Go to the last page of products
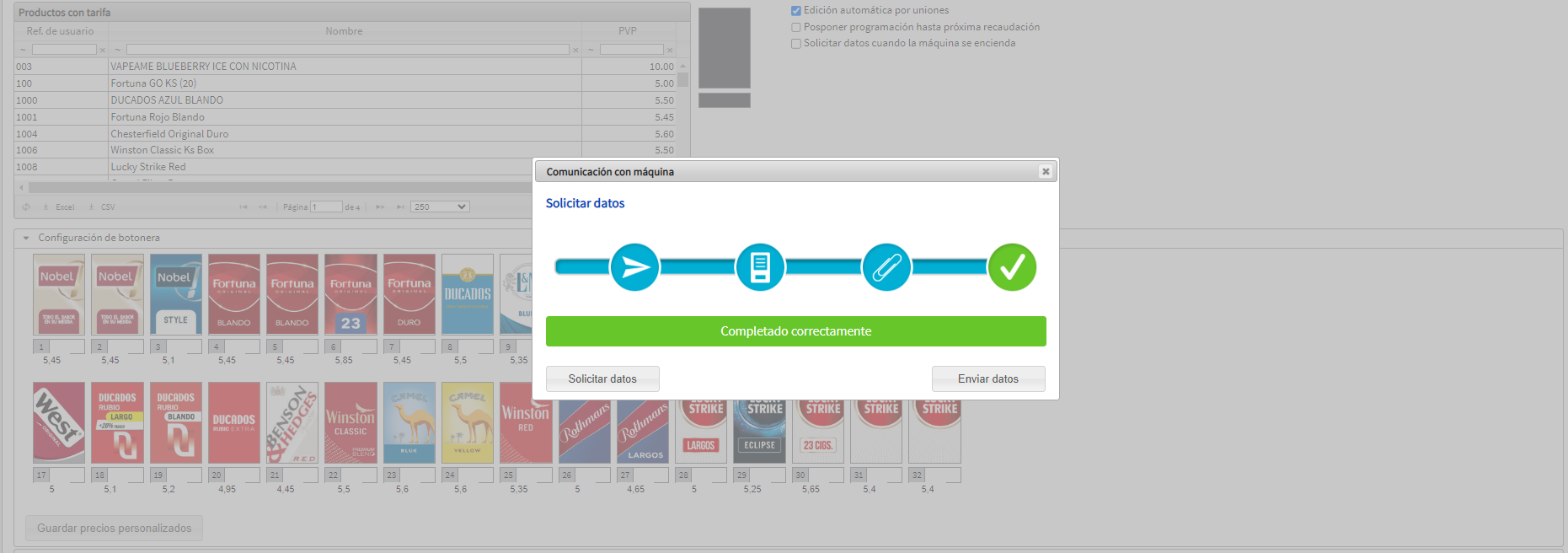 (400, 207)
